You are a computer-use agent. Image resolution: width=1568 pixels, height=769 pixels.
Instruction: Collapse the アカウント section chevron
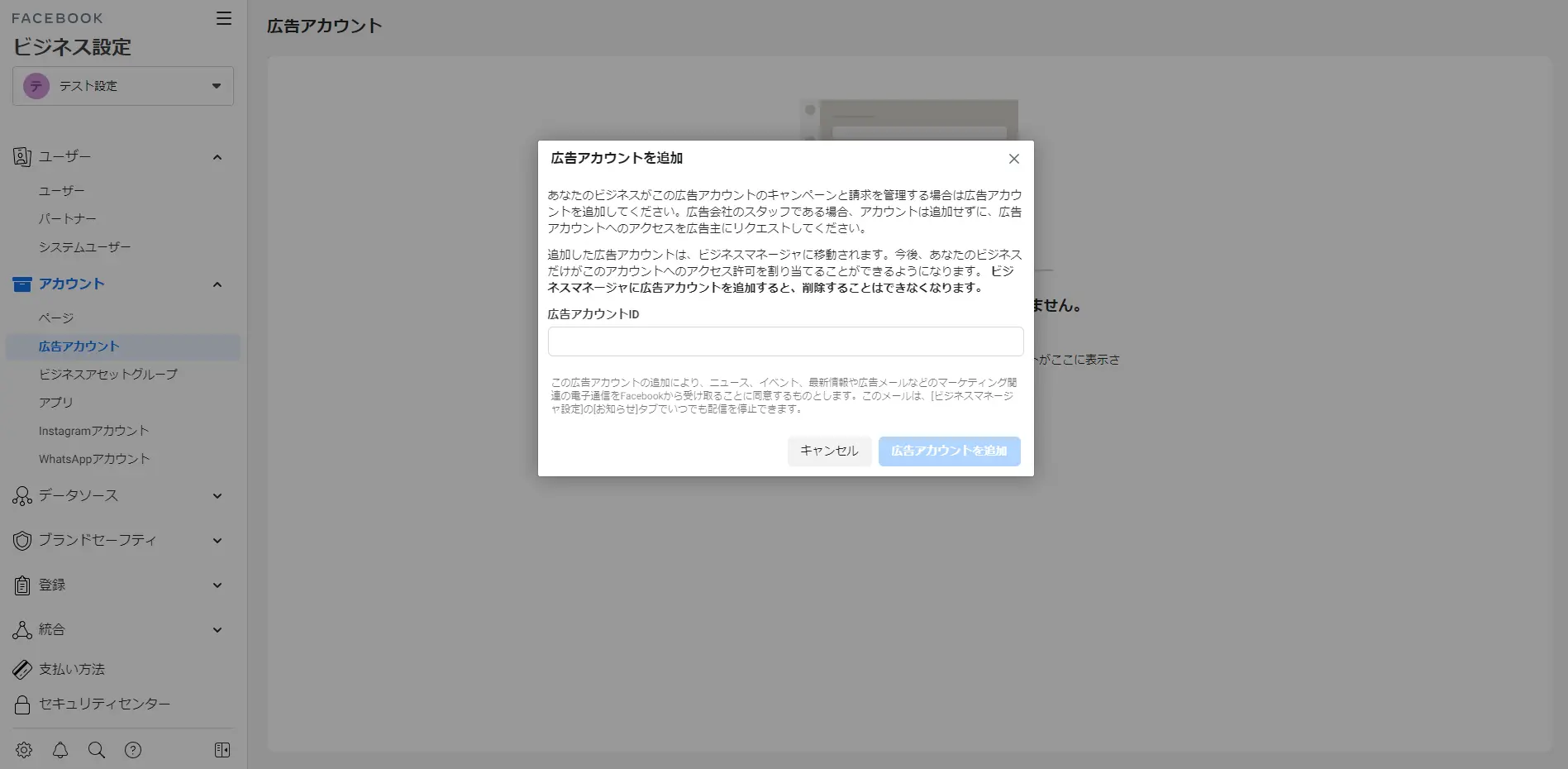(217, 284)
